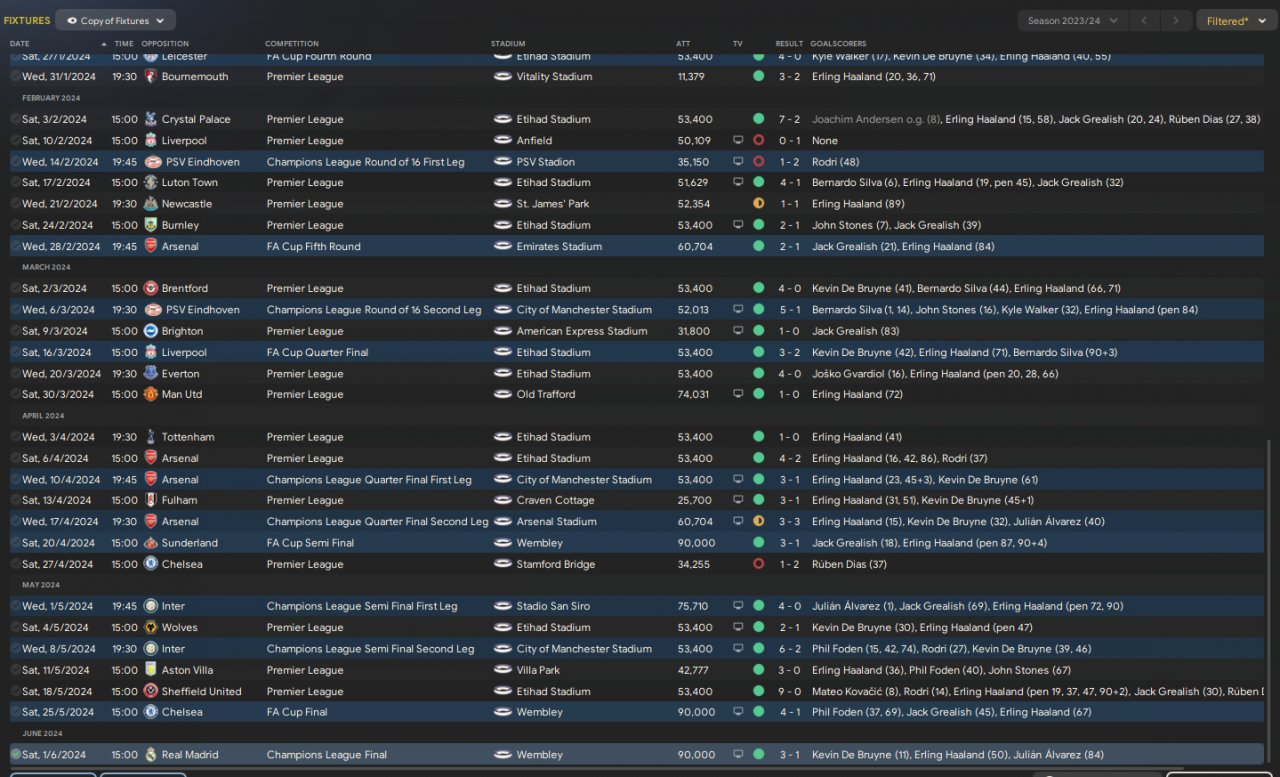Click the stadium icon beside Old Trafford
The image size is (1280, 777).
coord(502,395)
